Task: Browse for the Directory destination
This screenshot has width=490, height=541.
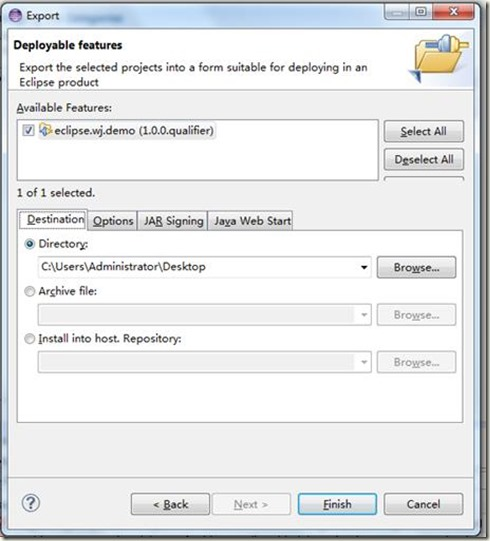Action: point(416,267)
